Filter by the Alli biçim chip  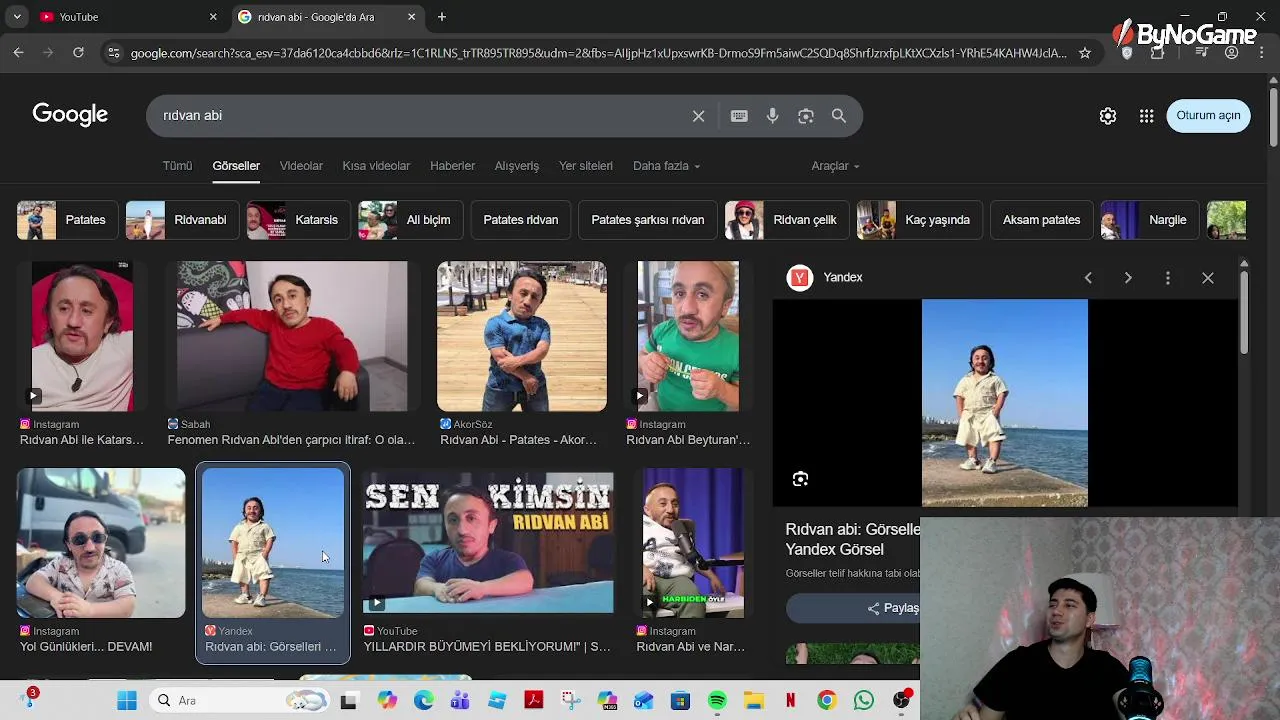(x=410, y=220)
